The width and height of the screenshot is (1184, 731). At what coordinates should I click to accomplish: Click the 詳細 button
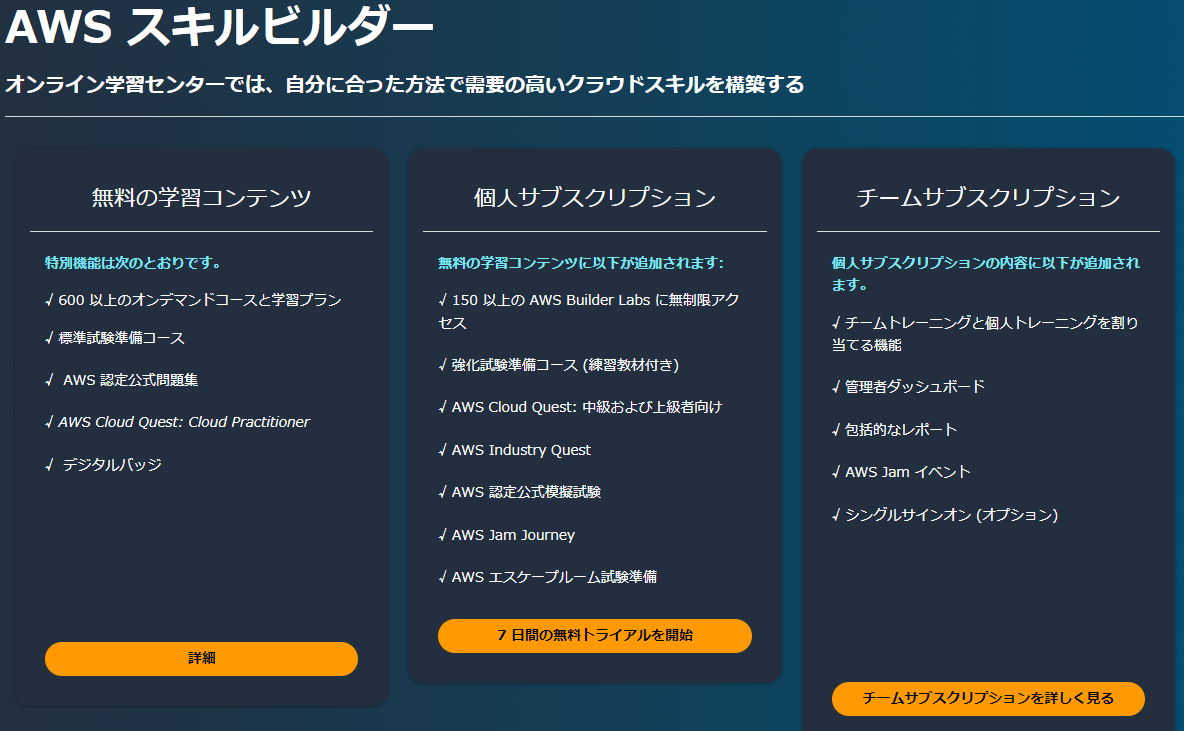(200, 659)
